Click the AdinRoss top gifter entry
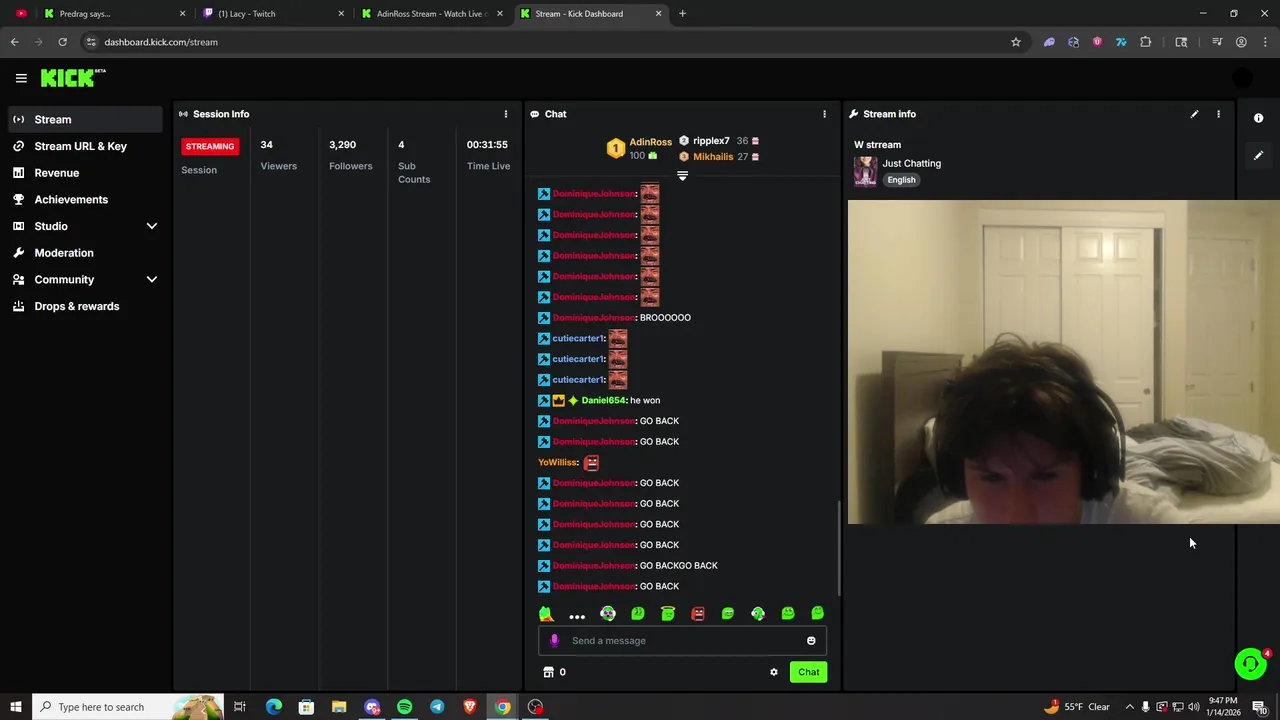The width and height of the screenshot is (1280, 720). tap(639, 148)
